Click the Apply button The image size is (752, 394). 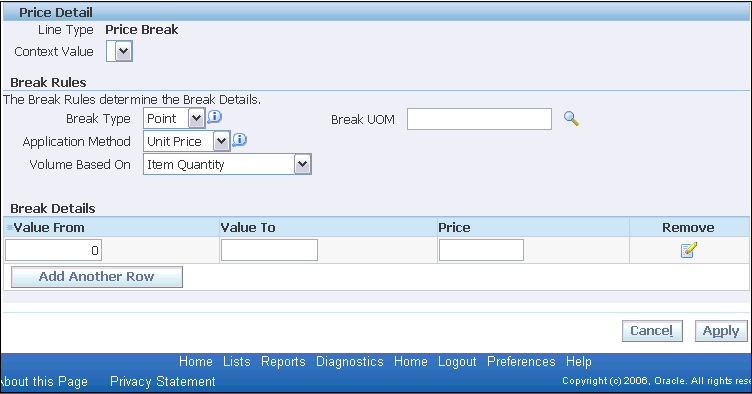[721, 331]
